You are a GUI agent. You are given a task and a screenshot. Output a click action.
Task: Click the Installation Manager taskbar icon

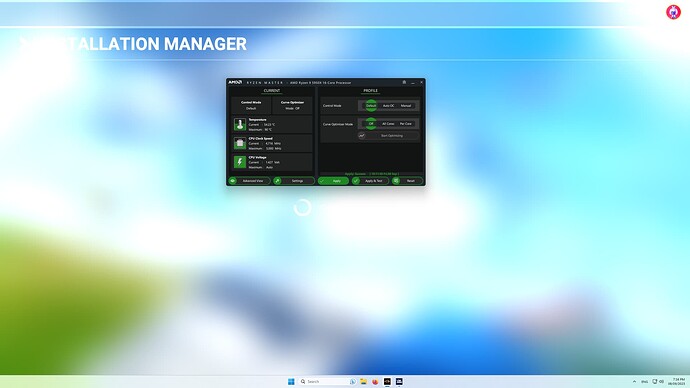coord(399,381)
